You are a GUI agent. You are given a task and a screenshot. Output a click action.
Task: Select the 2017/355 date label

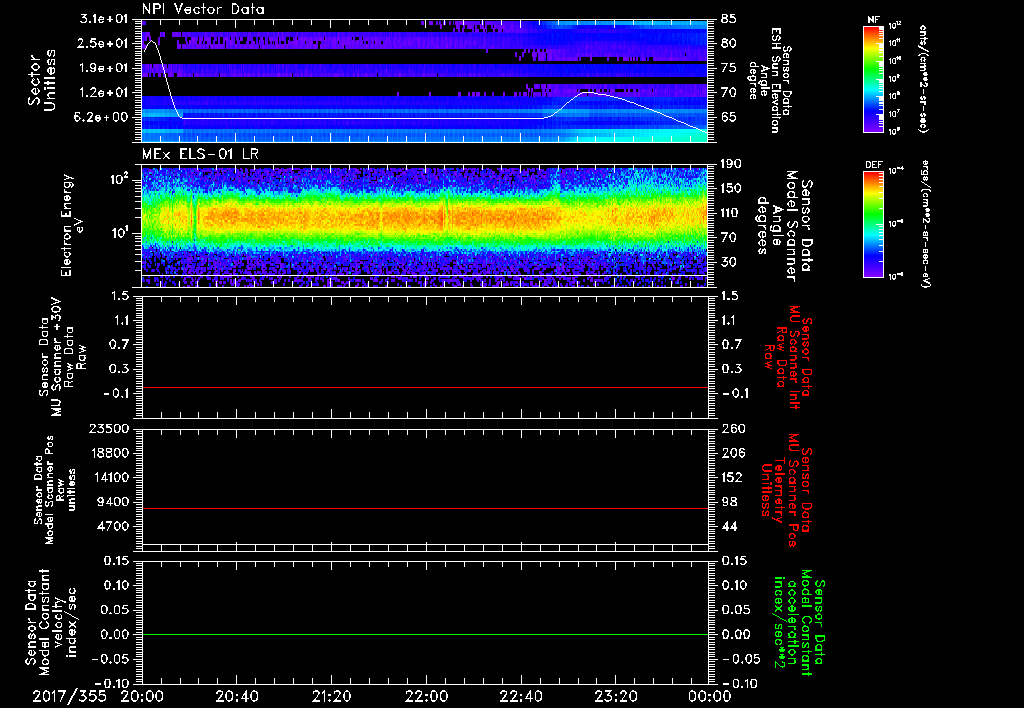68,696
